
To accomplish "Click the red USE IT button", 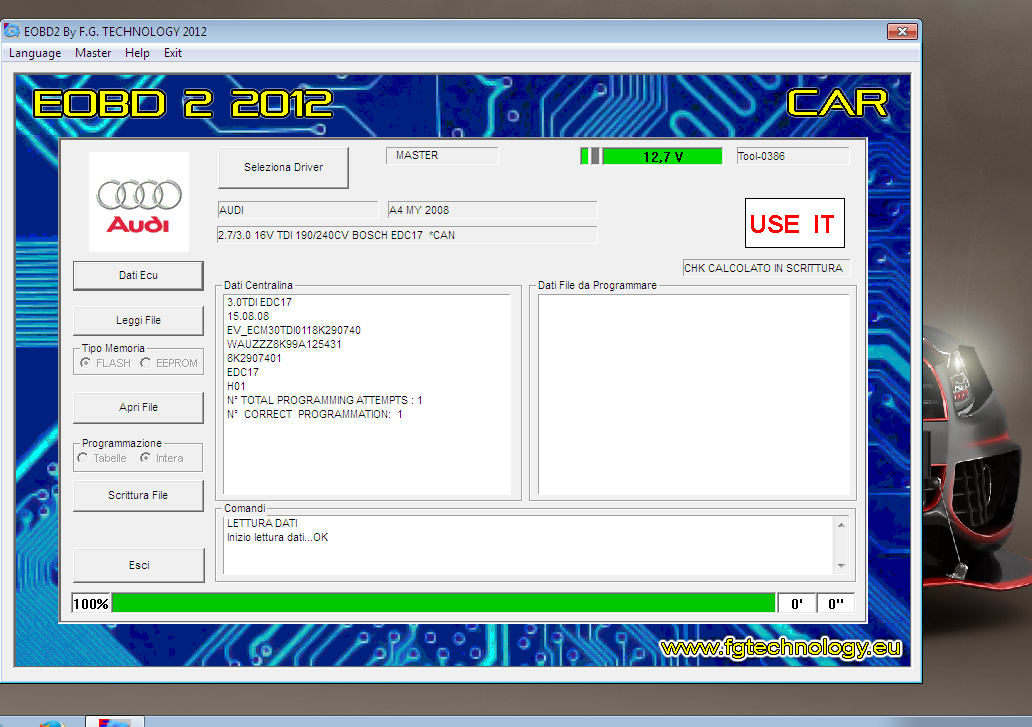I will (794, 223).
